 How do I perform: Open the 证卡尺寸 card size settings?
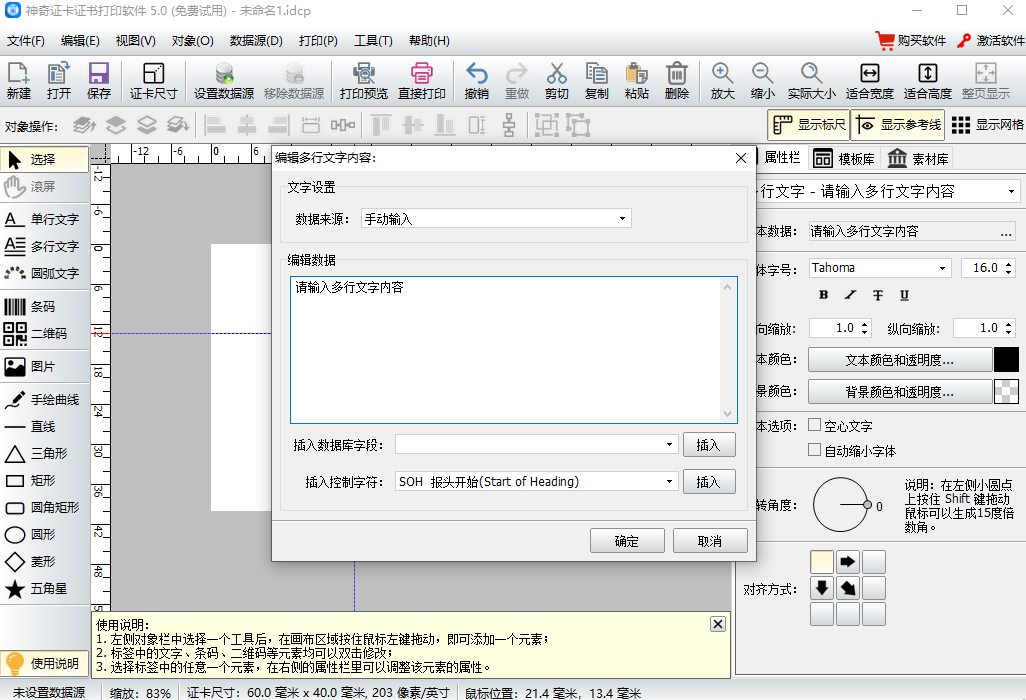pos(153,80)
